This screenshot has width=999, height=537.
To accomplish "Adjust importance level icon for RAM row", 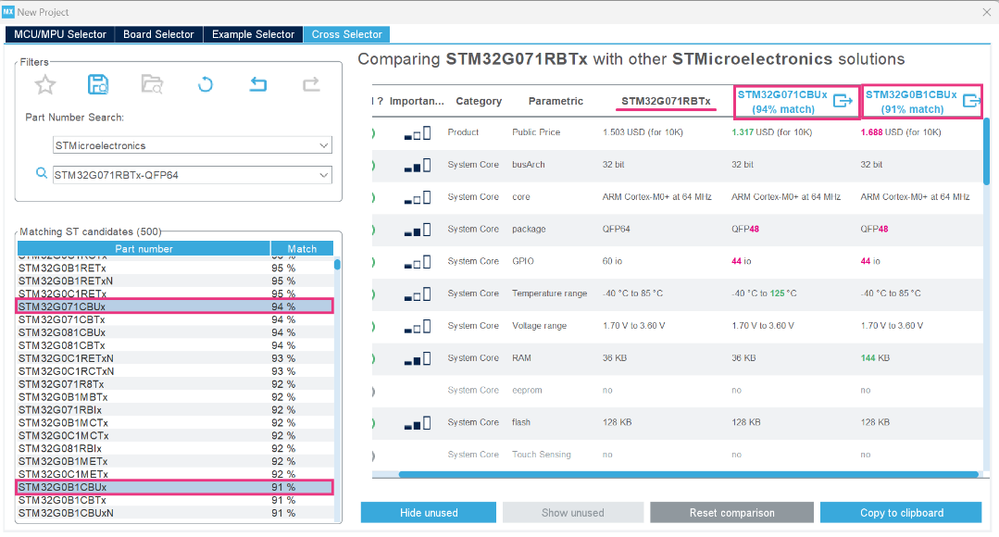I will click(x=417, y=359).
